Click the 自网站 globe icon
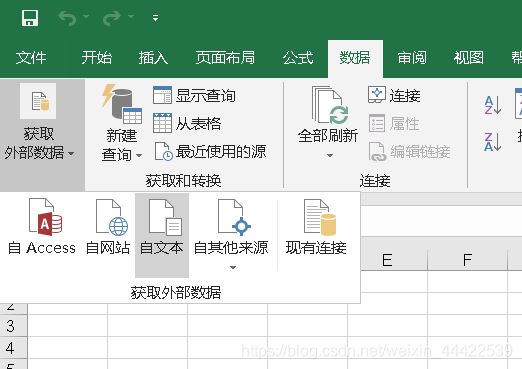Viewport: 522px width, 369px height. [x=112, y=217]
